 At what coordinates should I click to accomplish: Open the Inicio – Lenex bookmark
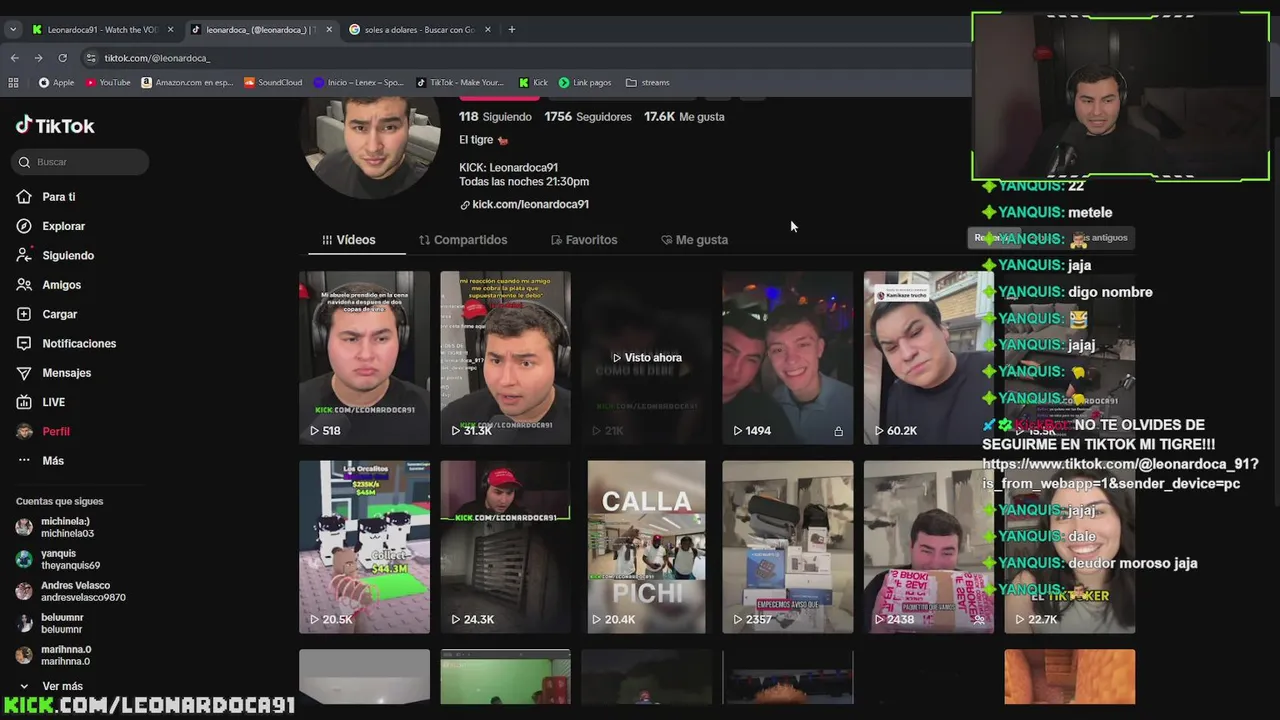[x=358, y=83]
